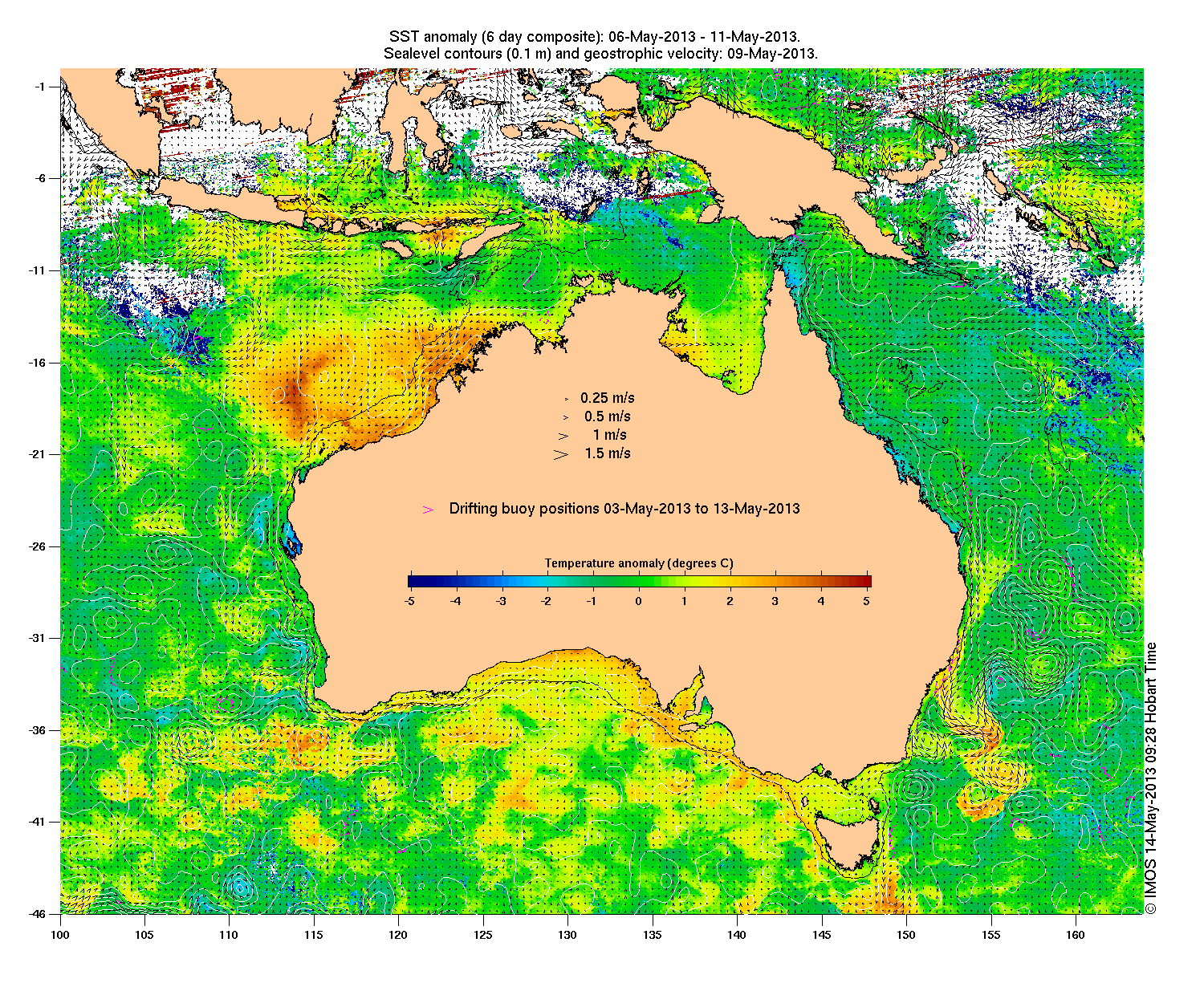Click the colorbar tick label '-5'

409,600
